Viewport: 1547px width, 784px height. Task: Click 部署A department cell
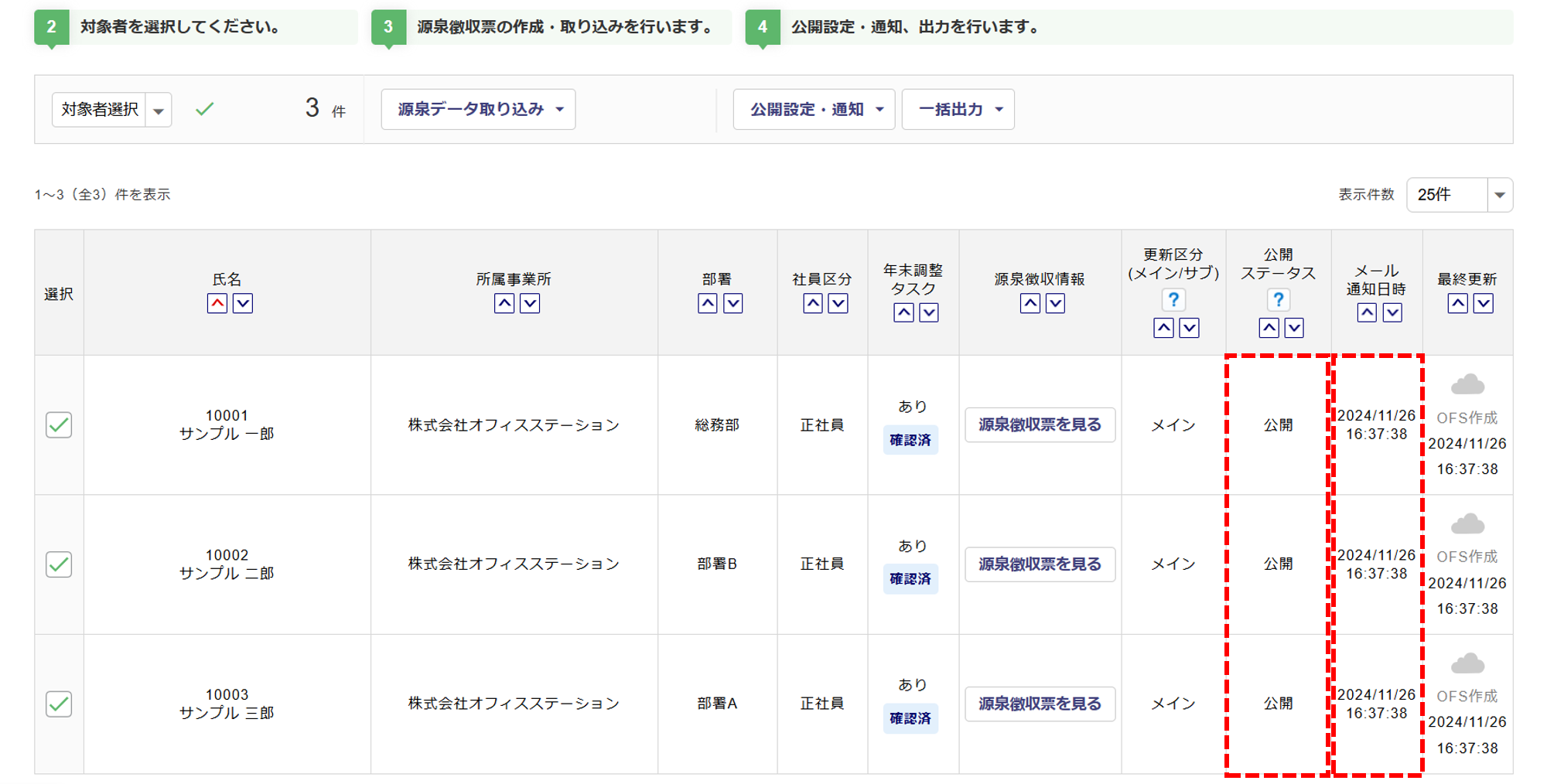pos(717,704)
